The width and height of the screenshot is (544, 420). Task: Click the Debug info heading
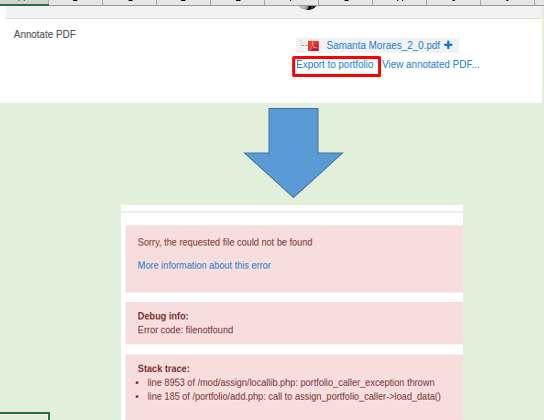pyautogui.click(x=163, y=316)
